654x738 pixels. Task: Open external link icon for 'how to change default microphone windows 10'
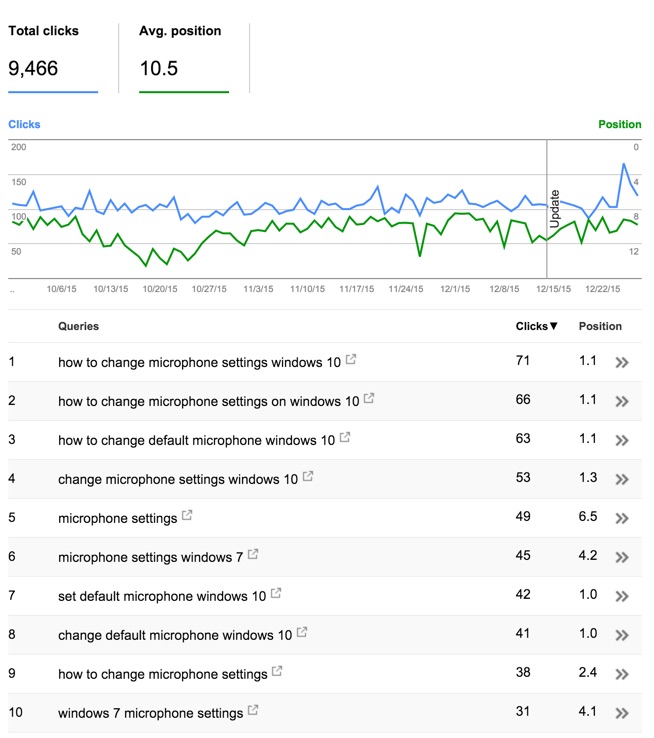pyautogui.click(x=345, y=438)
